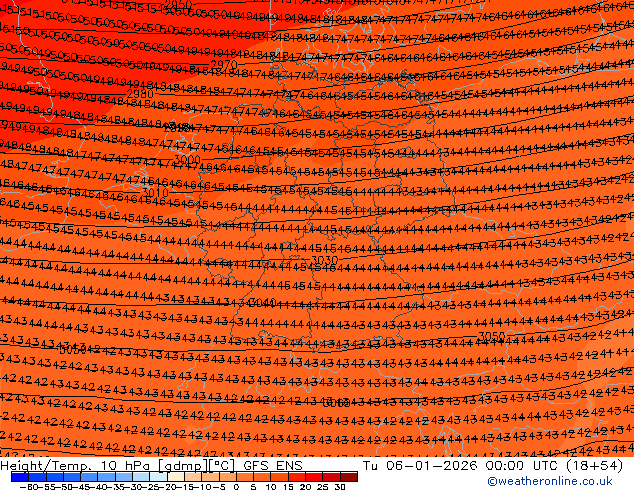This screenshot has height=490, width=634.
Task: Click the forecast date 'Tu 06-01-2026'
Action: (x=421, y=466)
